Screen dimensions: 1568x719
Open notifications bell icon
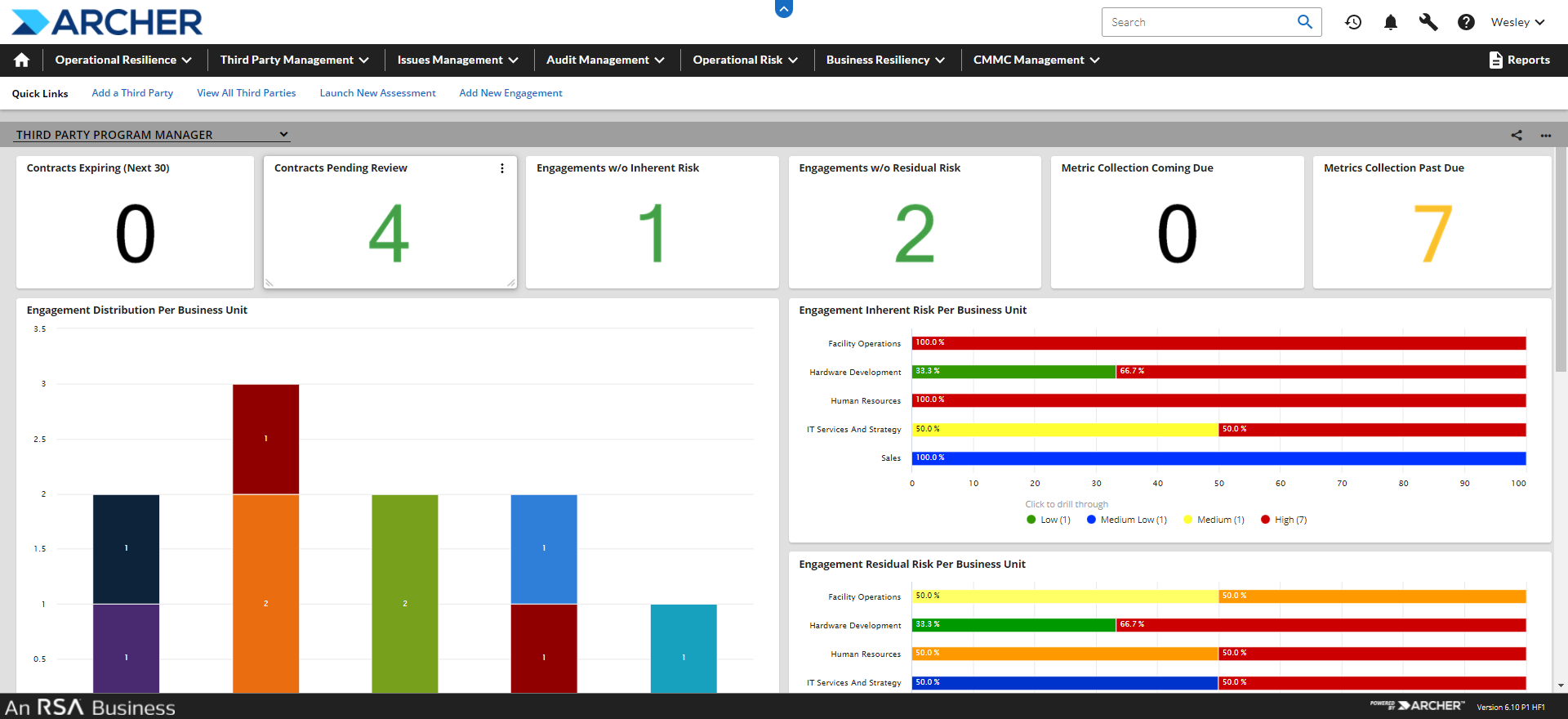[1391, 22]
